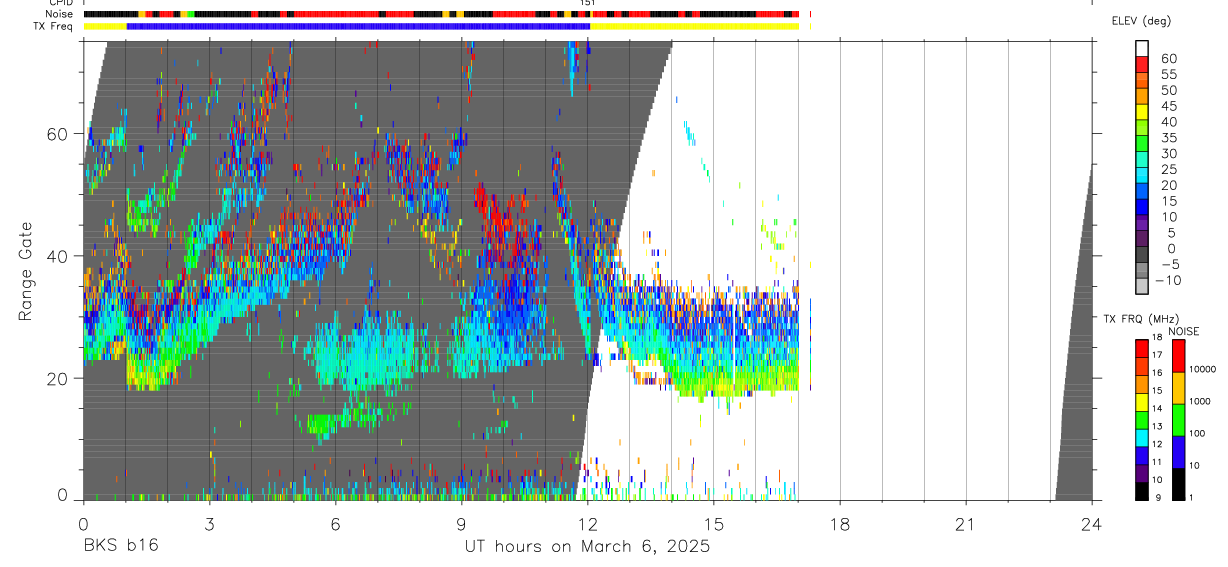Screen dimensions: 1228x567
Task: Click the 21 tick on the UT axis
Action: coord(965,523)
